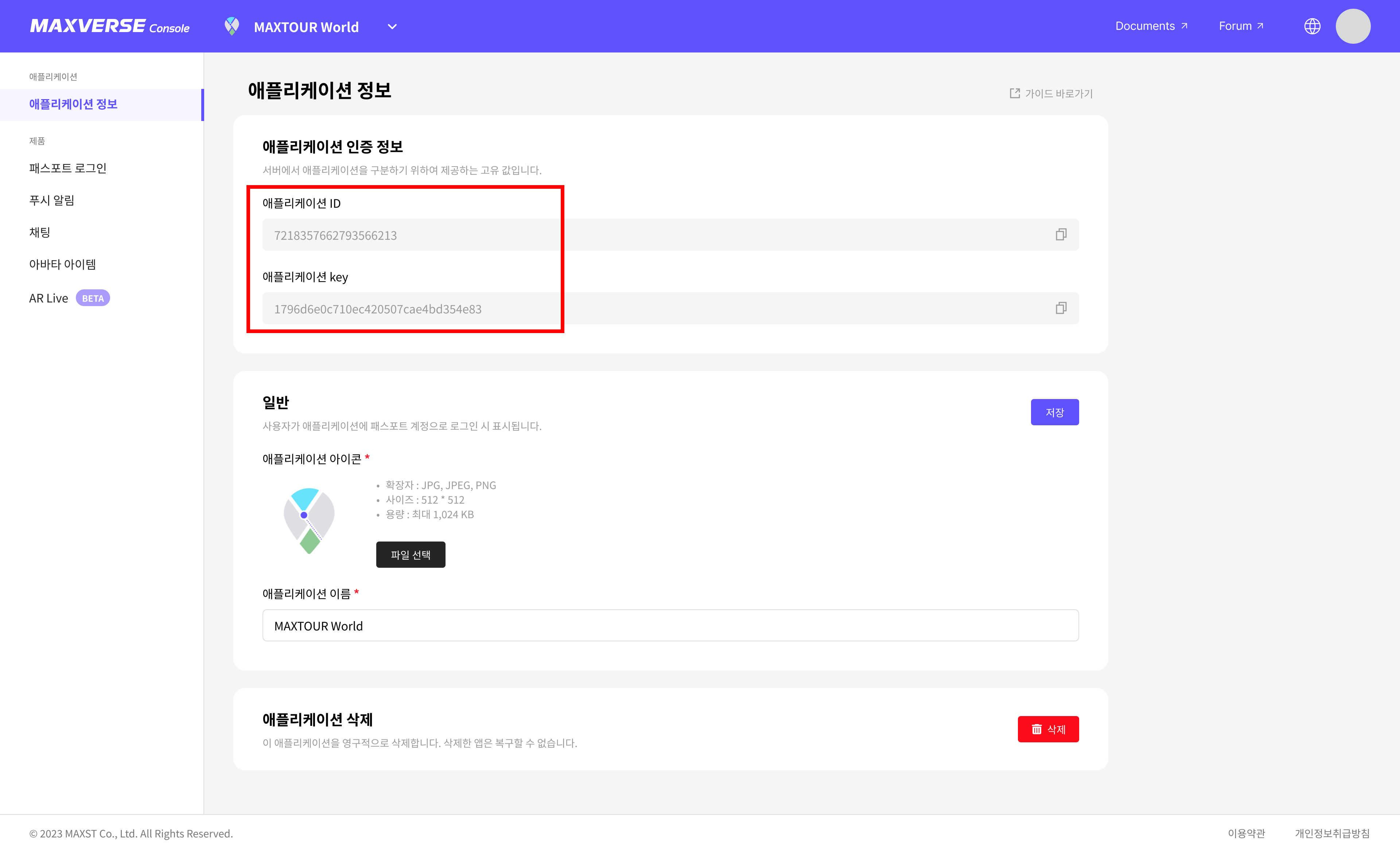This screenshot has width=1400, height=852.
Task: Click the 애플리케이션 삭제 heading
Action: click(x=317, y=720)
